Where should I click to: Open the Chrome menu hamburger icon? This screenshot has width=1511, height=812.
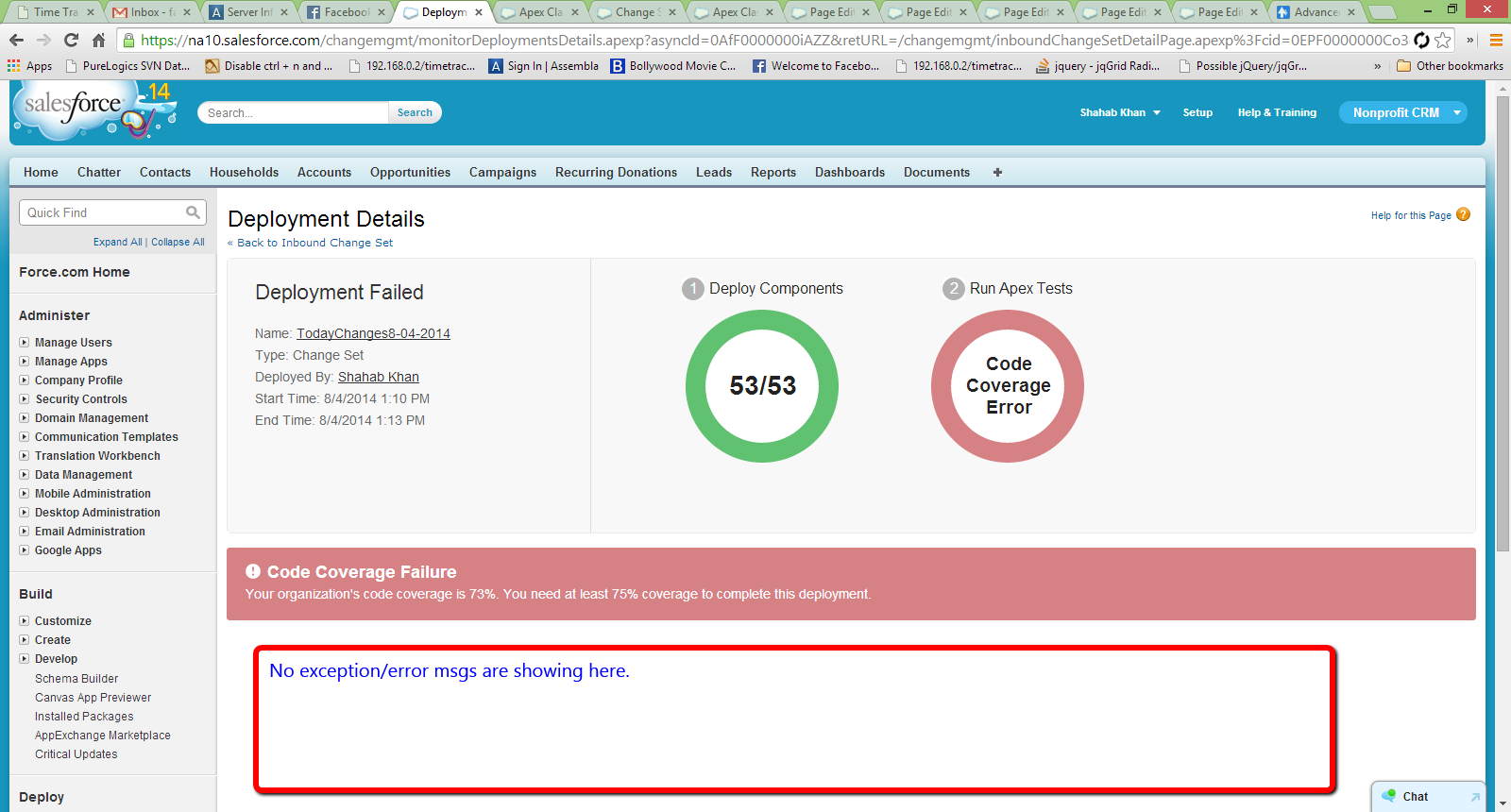point(1496,40)
